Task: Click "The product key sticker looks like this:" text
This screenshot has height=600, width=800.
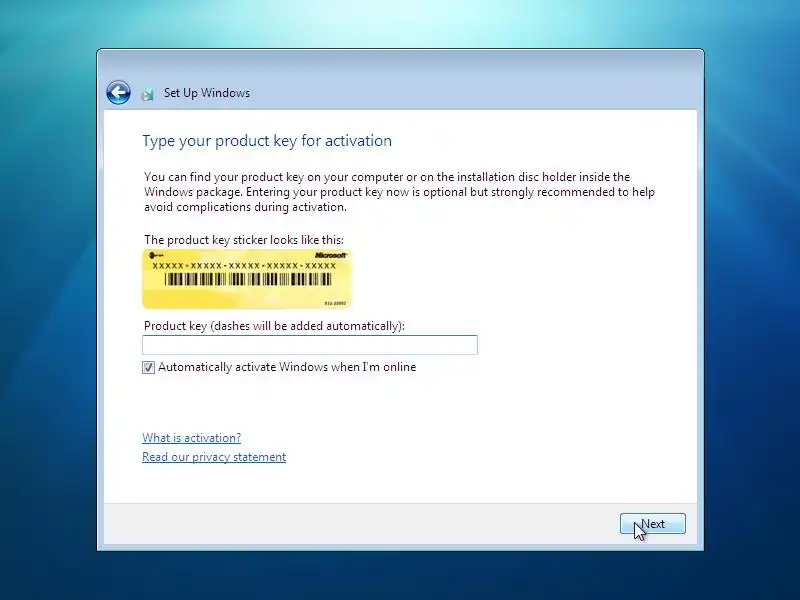Action: coord(244,240)
